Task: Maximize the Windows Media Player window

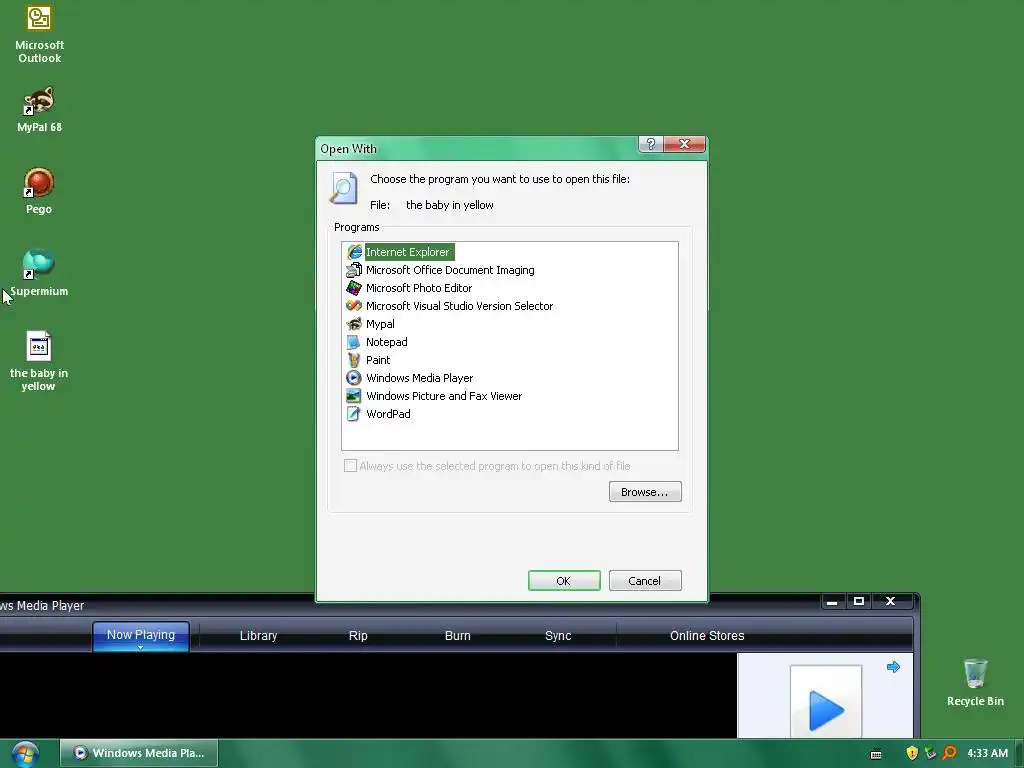Action: (x=859, y=601)
